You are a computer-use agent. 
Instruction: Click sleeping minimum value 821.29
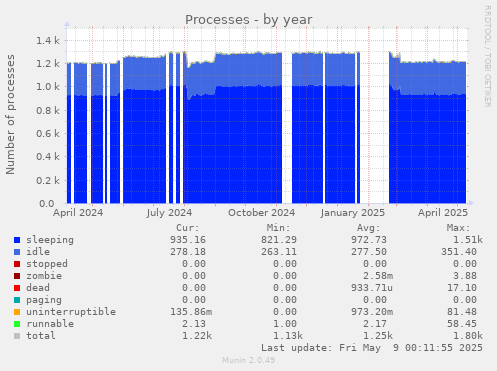point(279,240)
